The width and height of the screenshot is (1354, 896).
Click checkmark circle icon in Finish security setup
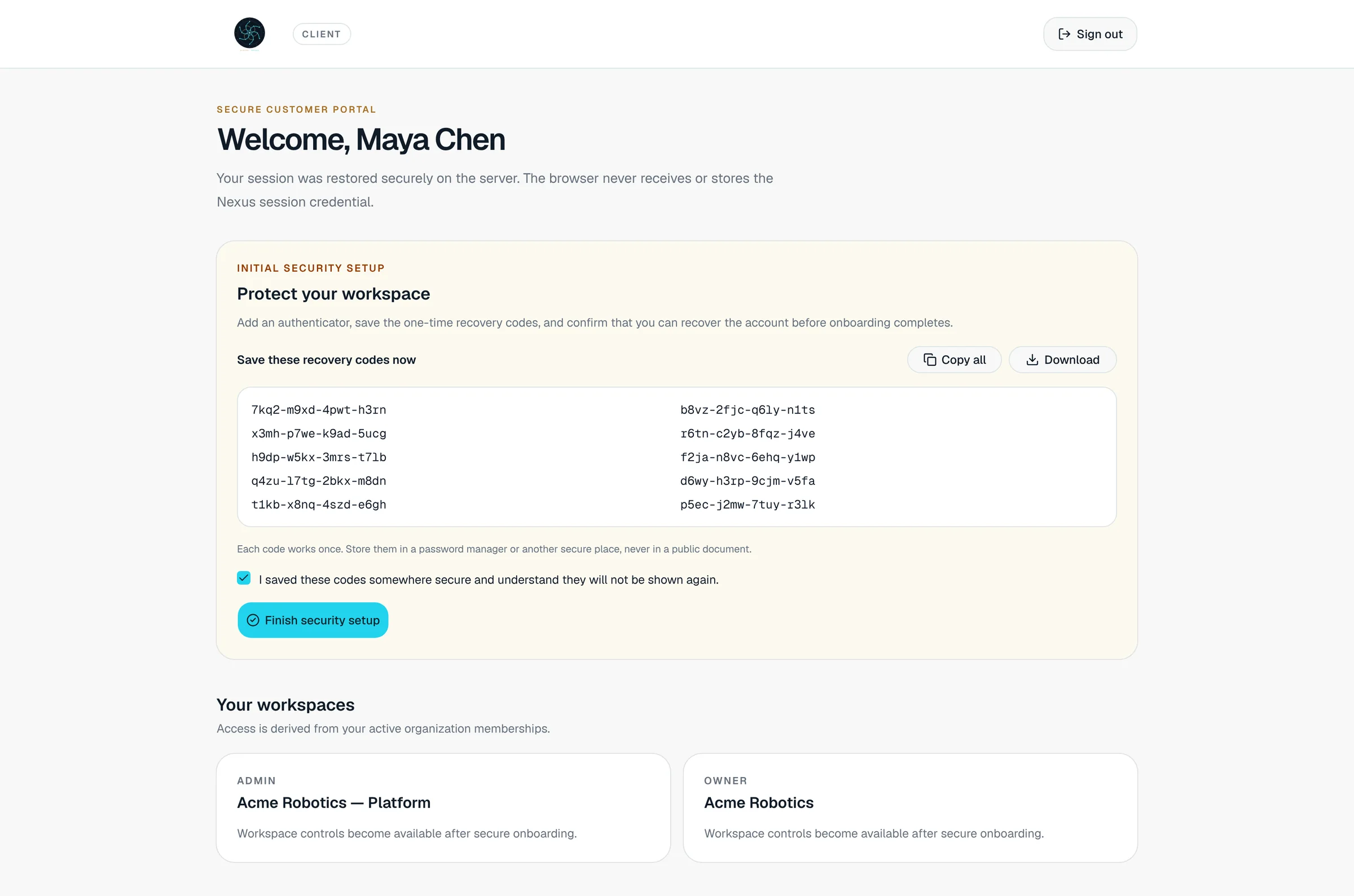(253, 620)
